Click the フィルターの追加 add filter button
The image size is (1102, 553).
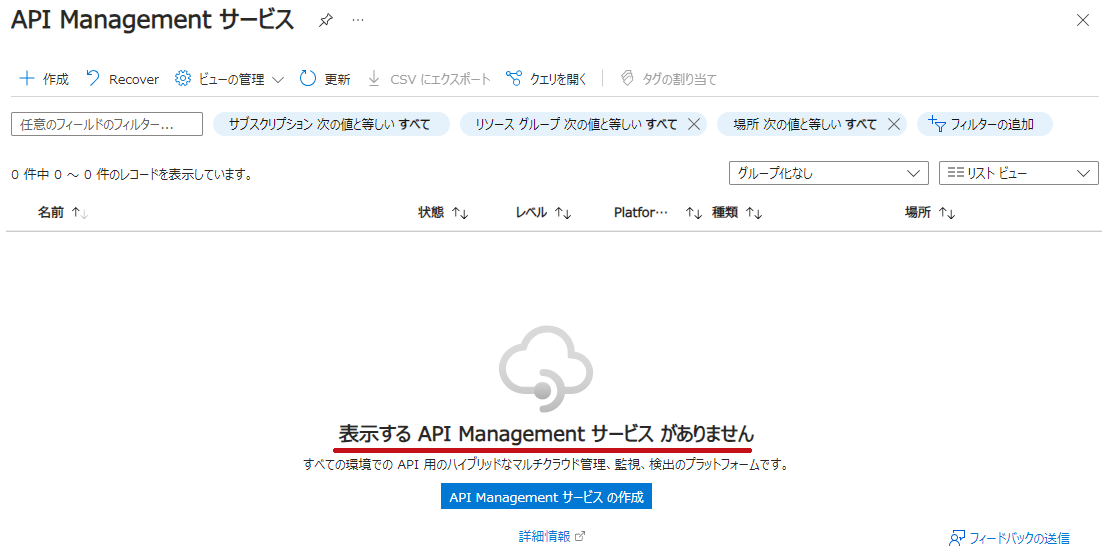[x=984, y=124]
